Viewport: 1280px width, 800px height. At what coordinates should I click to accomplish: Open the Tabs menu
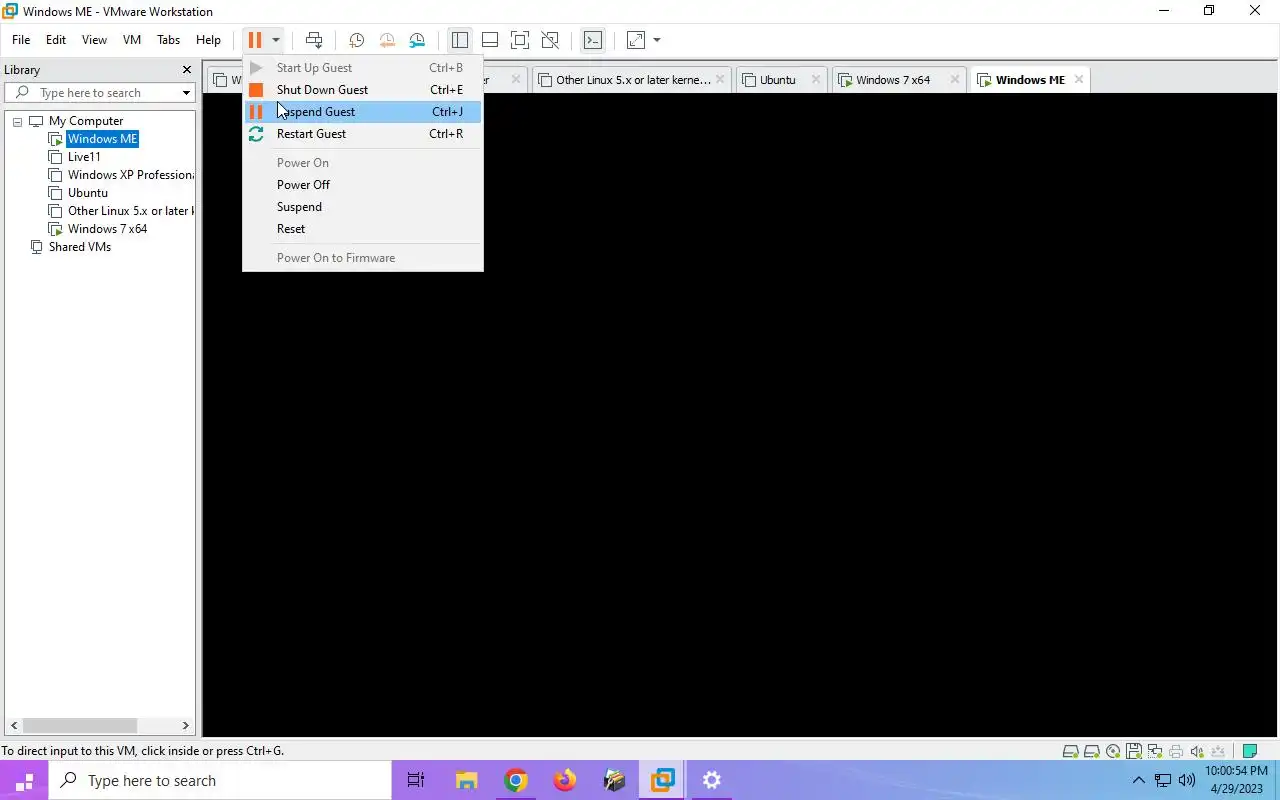(168, 40)
